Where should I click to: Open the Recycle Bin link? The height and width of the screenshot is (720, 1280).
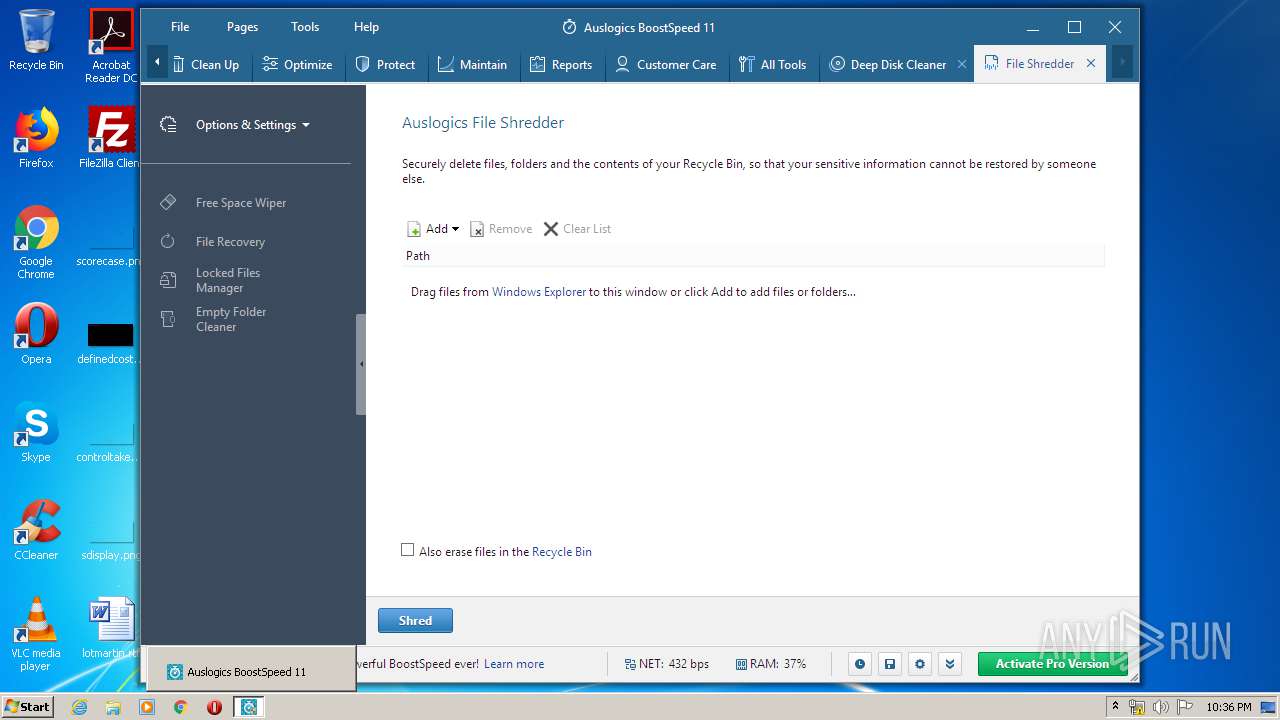pos(562,552)
